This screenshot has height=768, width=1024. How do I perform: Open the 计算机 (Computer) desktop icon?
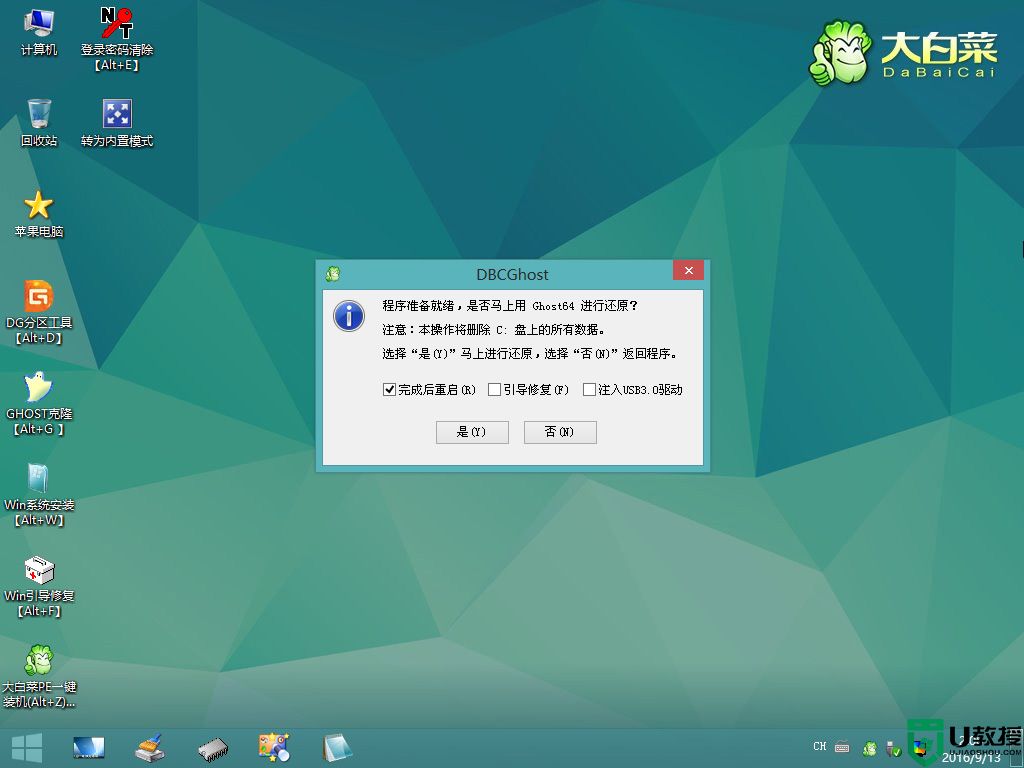click(39, 32)
